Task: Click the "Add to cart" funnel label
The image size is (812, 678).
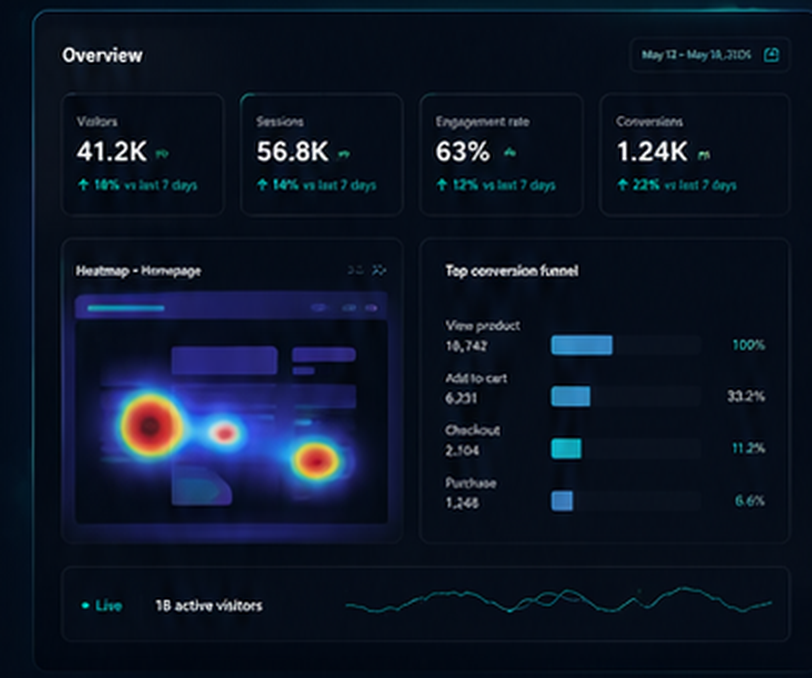Action: pos(476,379)
